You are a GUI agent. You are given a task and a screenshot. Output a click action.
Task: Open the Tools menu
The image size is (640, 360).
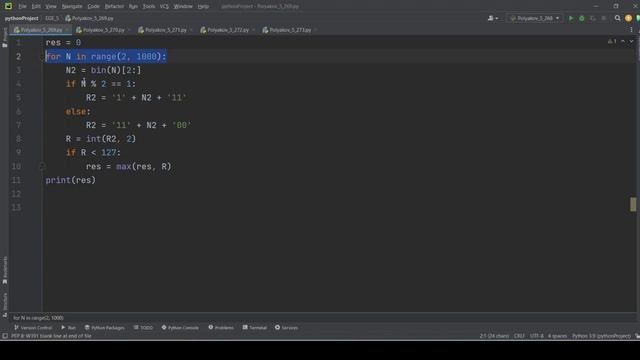pos(149,7)
